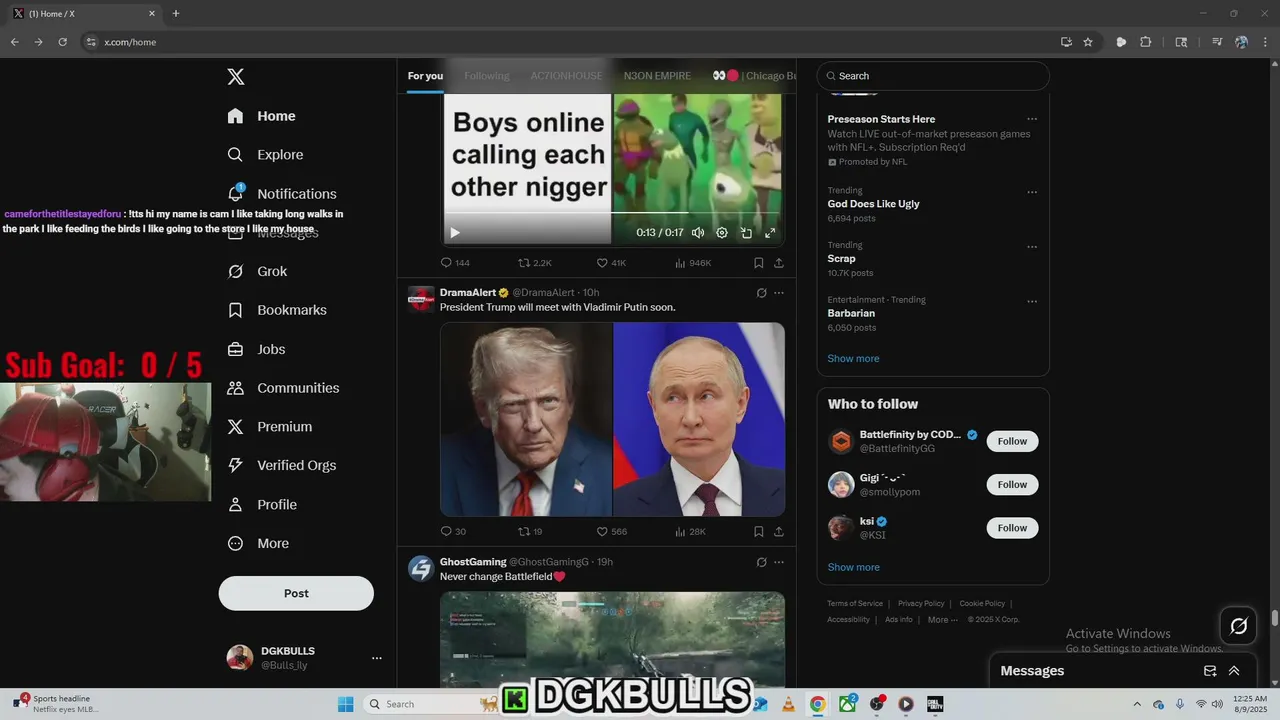This screenshot has width=1280, height=720.
Task: Open options for God Does Like Ugly trend
Action: pyautogui.click(x=1032, y=192)
